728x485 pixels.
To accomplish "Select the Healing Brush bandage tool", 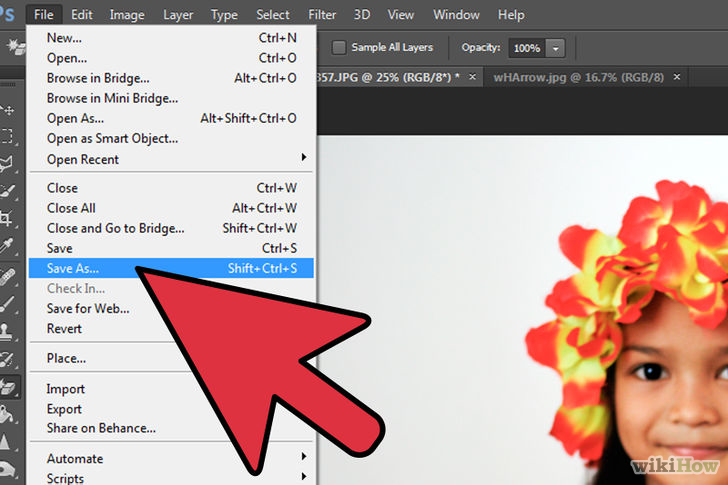I will point(7,278).
